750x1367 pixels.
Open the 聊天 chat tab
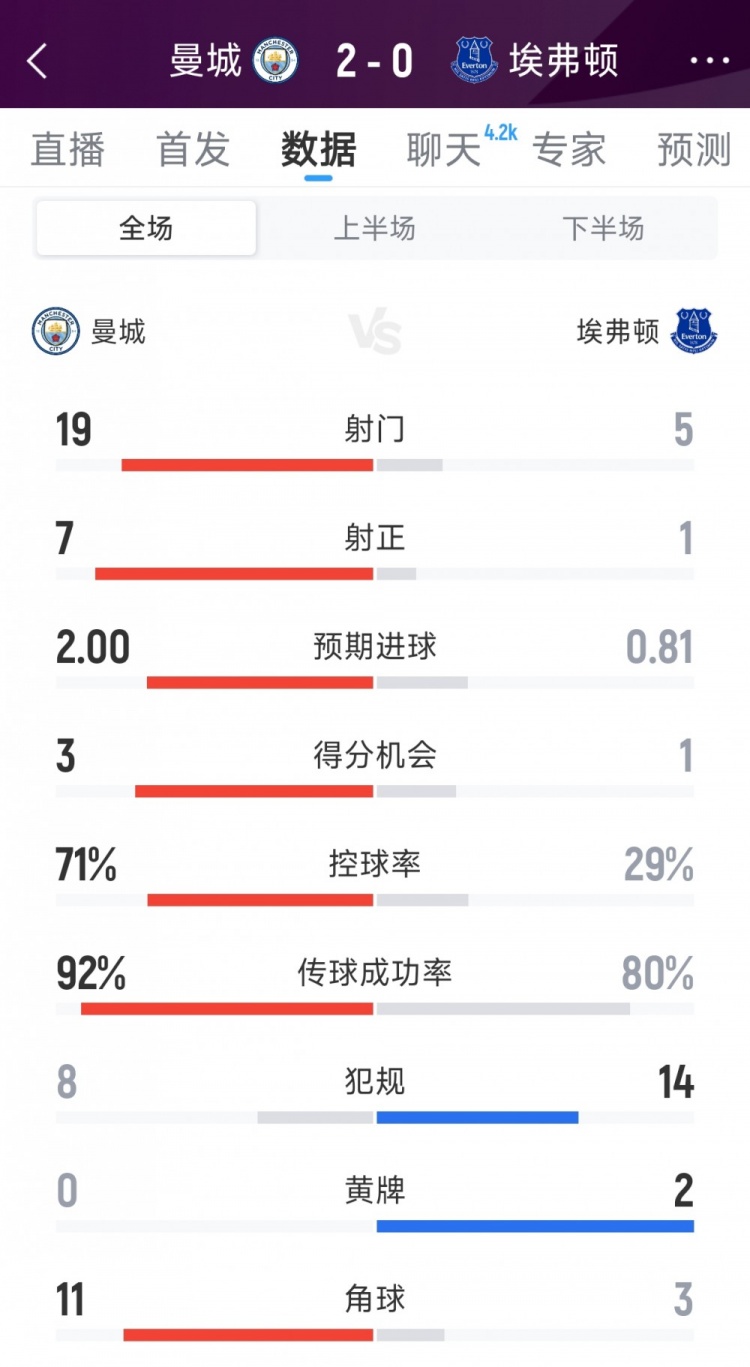click(444, 150)
